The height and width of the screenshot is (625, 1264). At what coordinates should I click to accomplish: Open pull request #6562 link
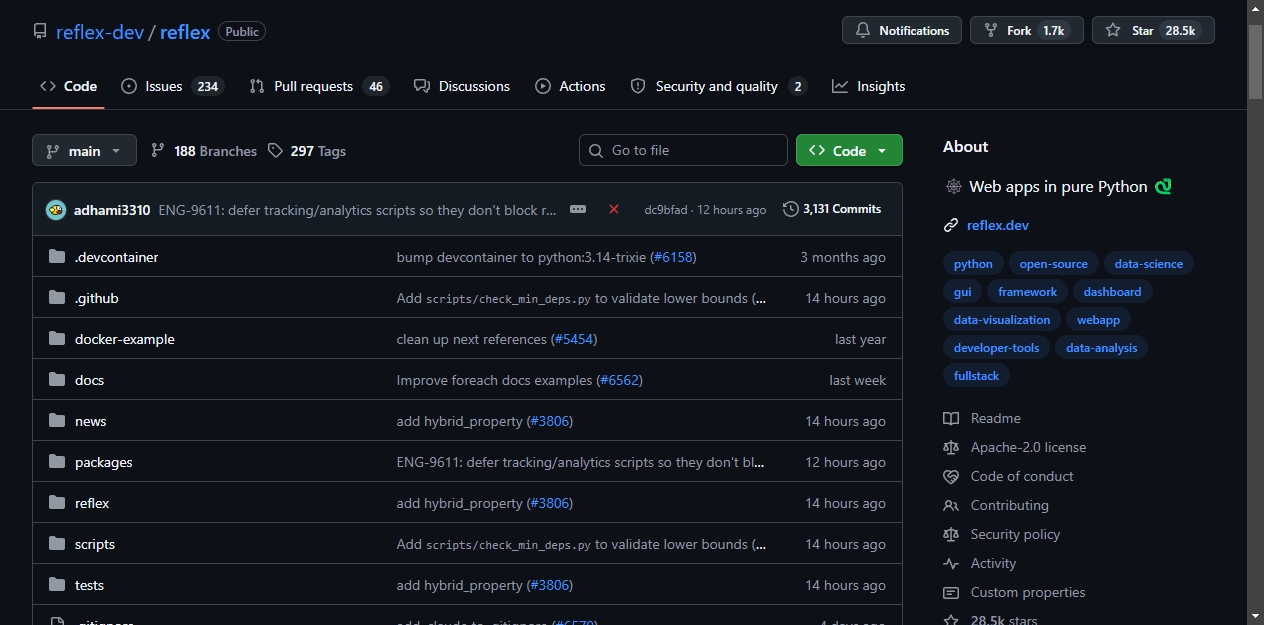pyautogui.click(x=620, y=380)
